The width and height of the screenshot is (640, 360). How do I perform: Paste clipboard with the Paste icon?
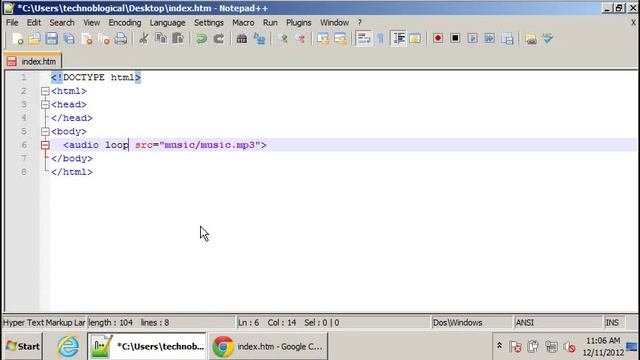click(178, 39)
